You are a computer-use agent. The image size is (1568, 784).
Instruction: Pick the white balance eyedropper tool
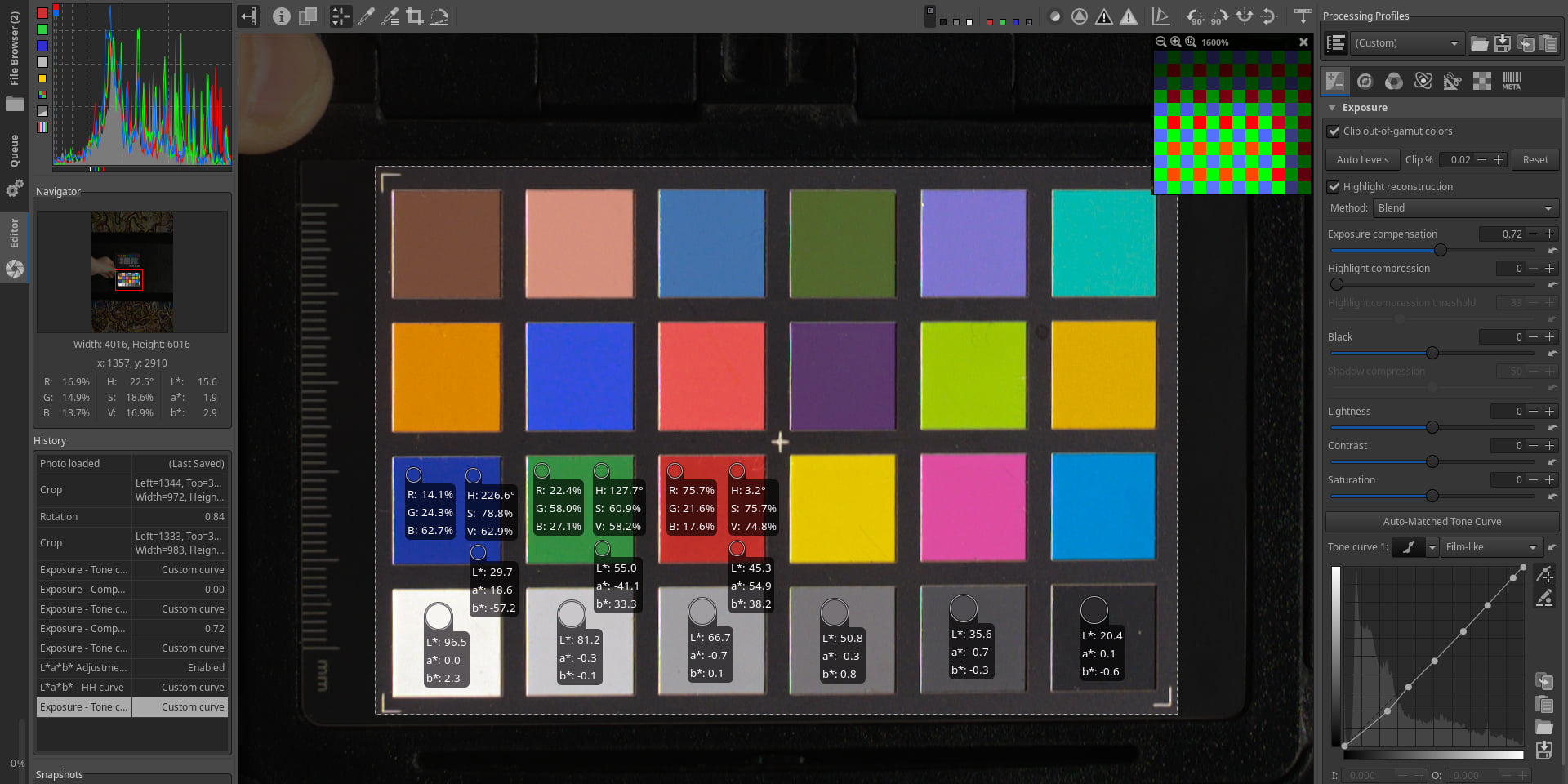(x=366, y=16)
